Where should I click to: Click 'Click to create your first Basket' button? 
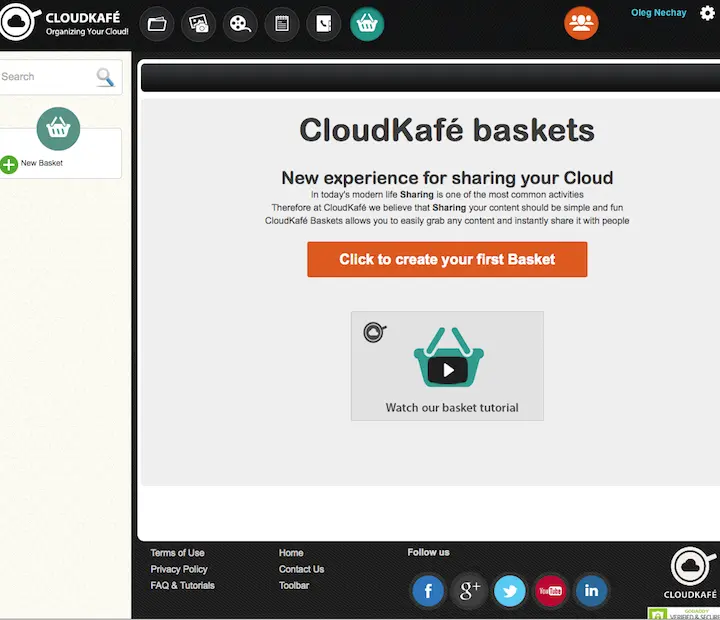pos(447,259)
